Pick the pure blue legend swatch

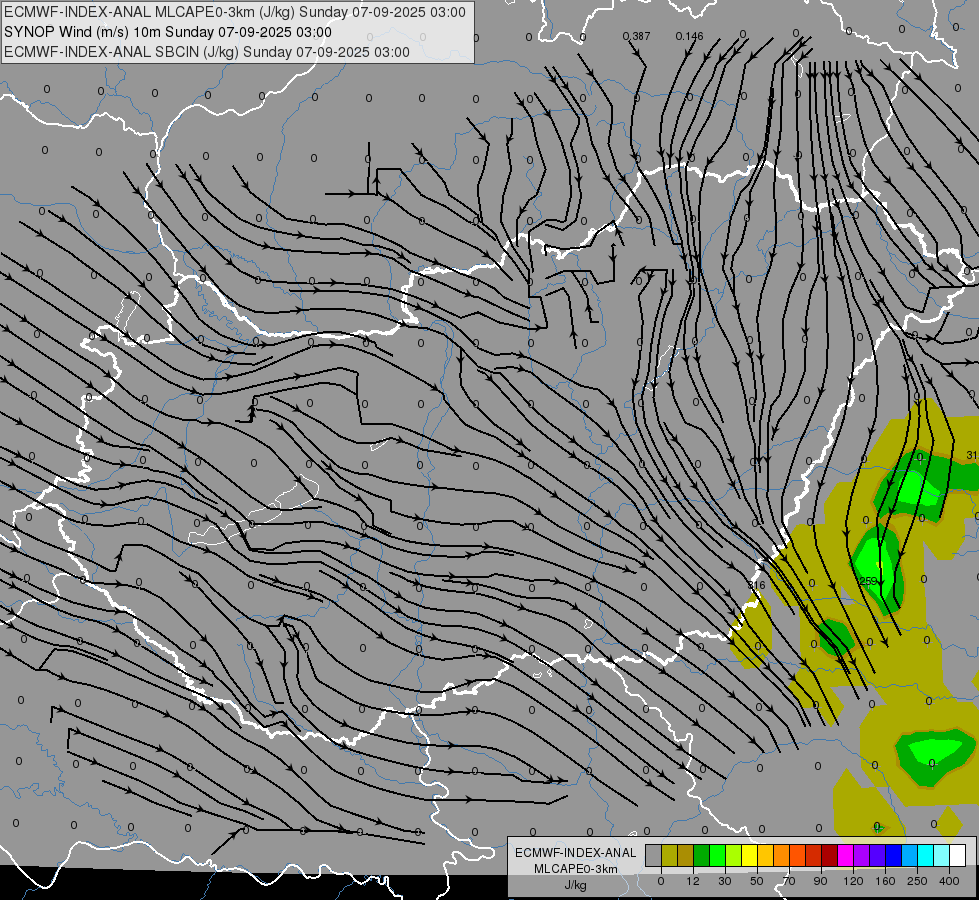pos(893,855)
